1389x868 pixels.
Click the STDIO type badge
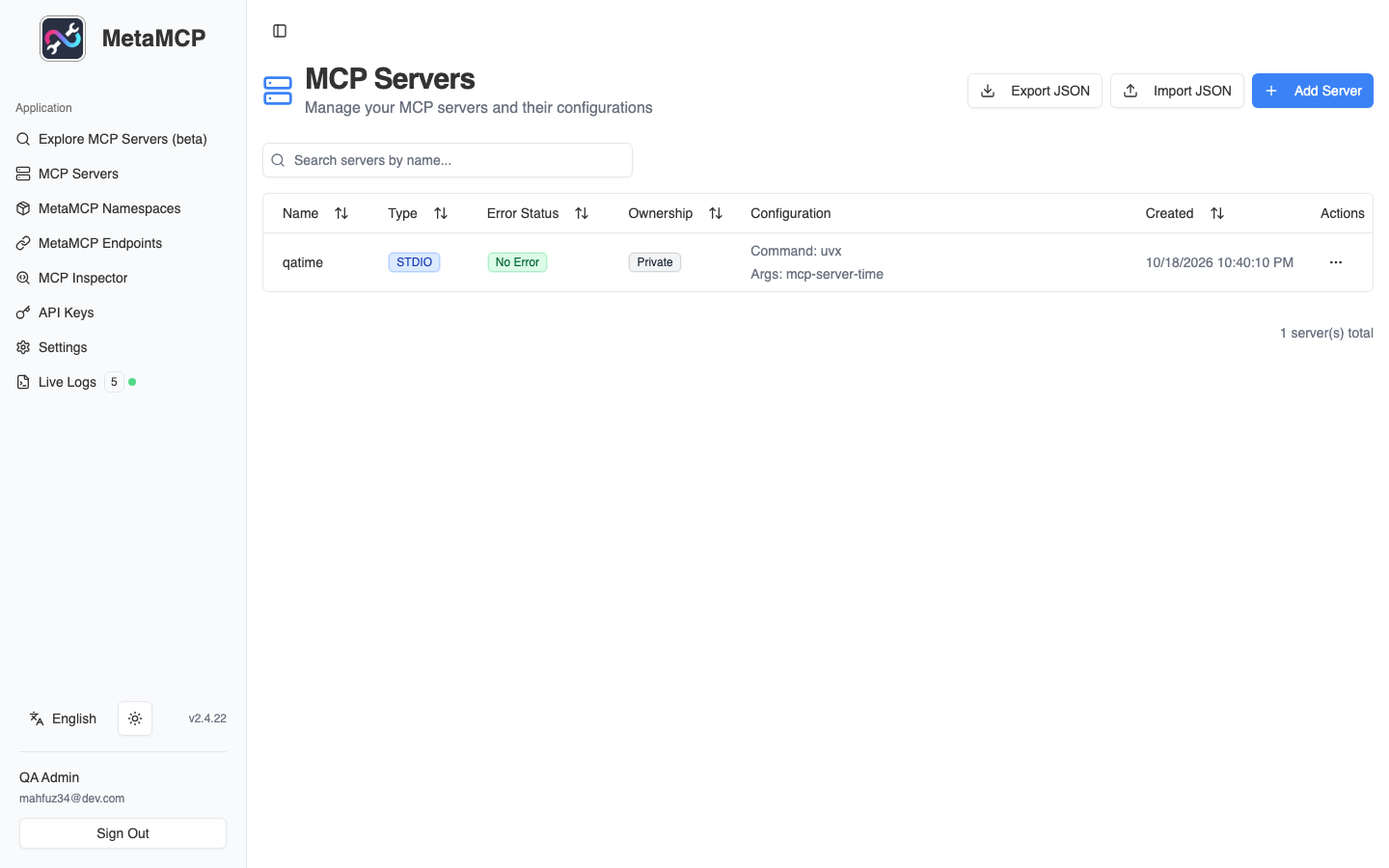tap(414, 262)
